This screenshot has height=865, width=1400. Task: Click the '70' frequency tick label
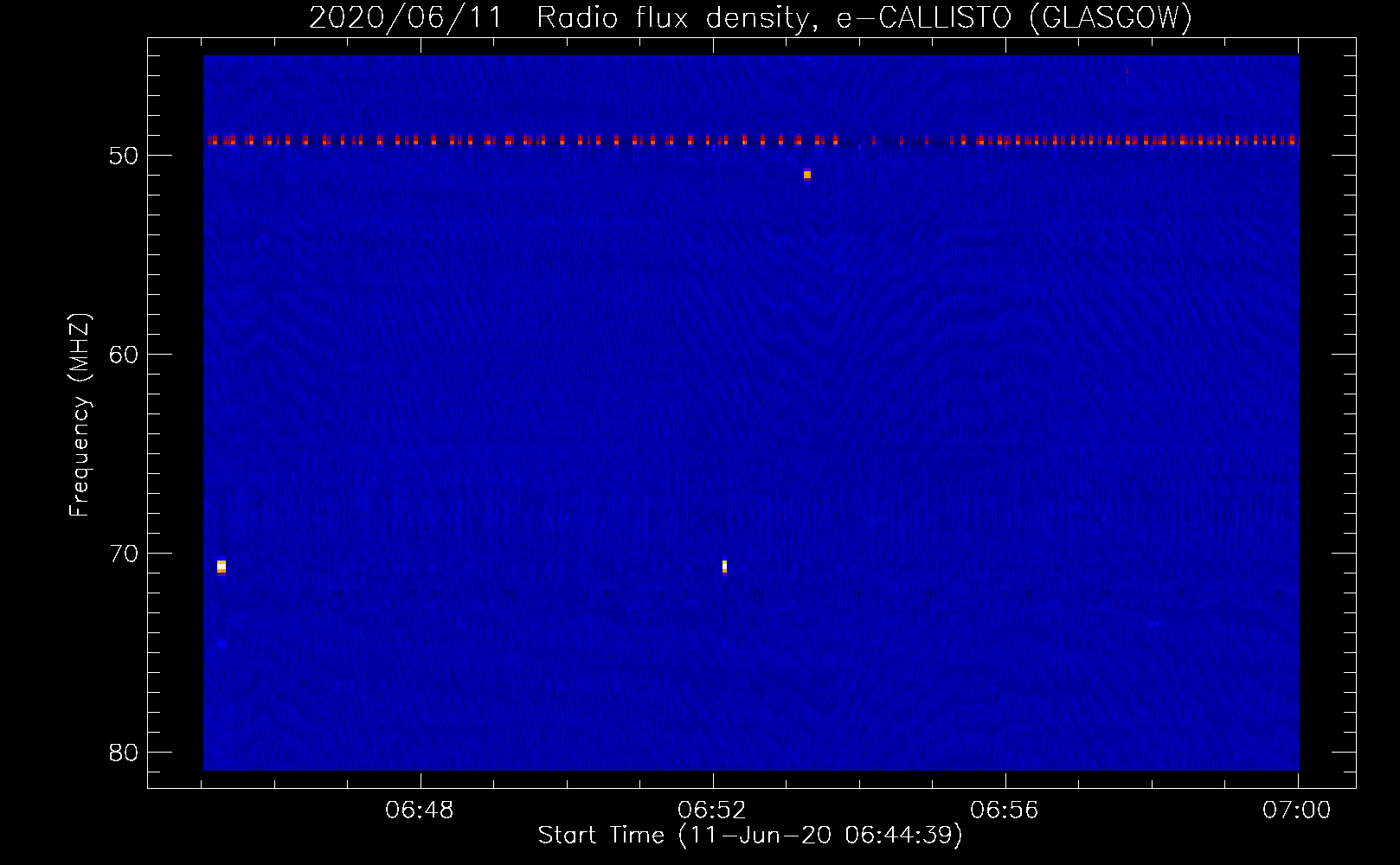[x=124, y=554]
